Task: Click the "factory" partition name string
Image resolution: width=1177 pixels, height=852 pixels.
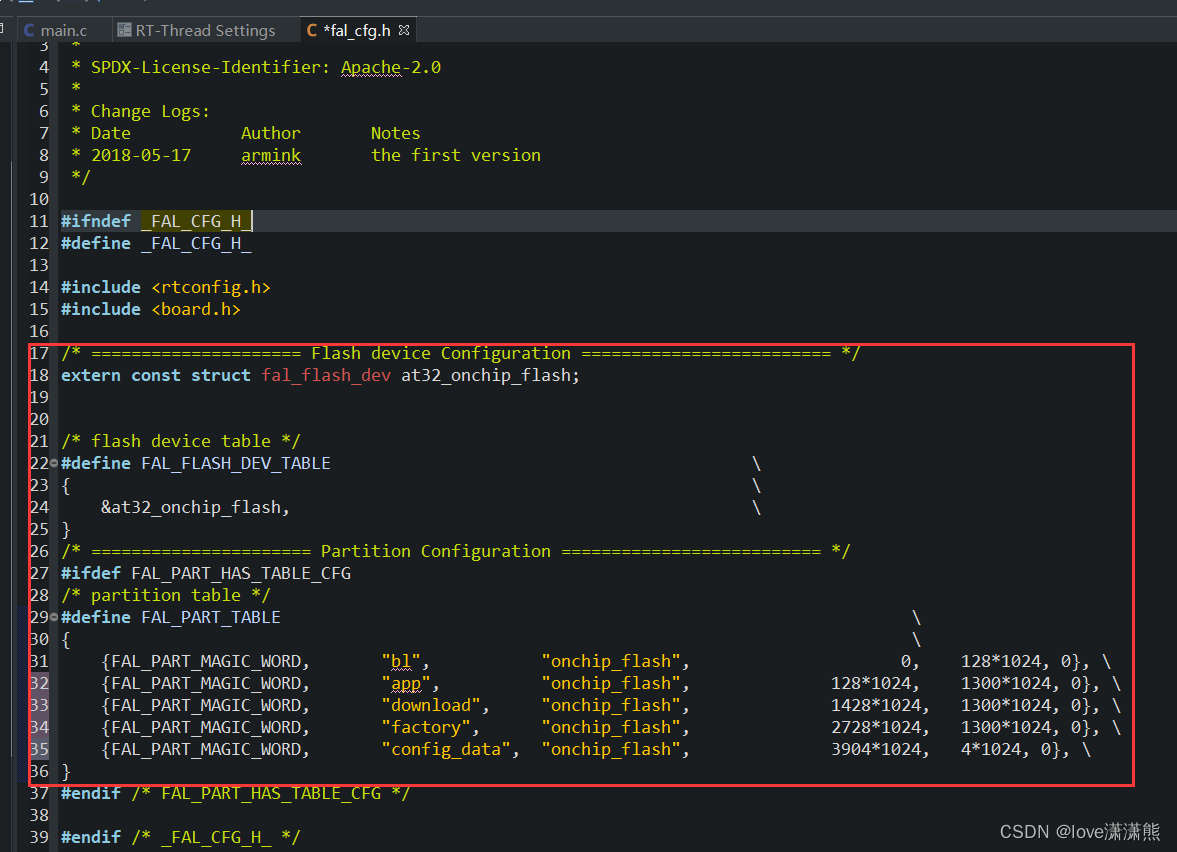Action: [x=426, y=727]
